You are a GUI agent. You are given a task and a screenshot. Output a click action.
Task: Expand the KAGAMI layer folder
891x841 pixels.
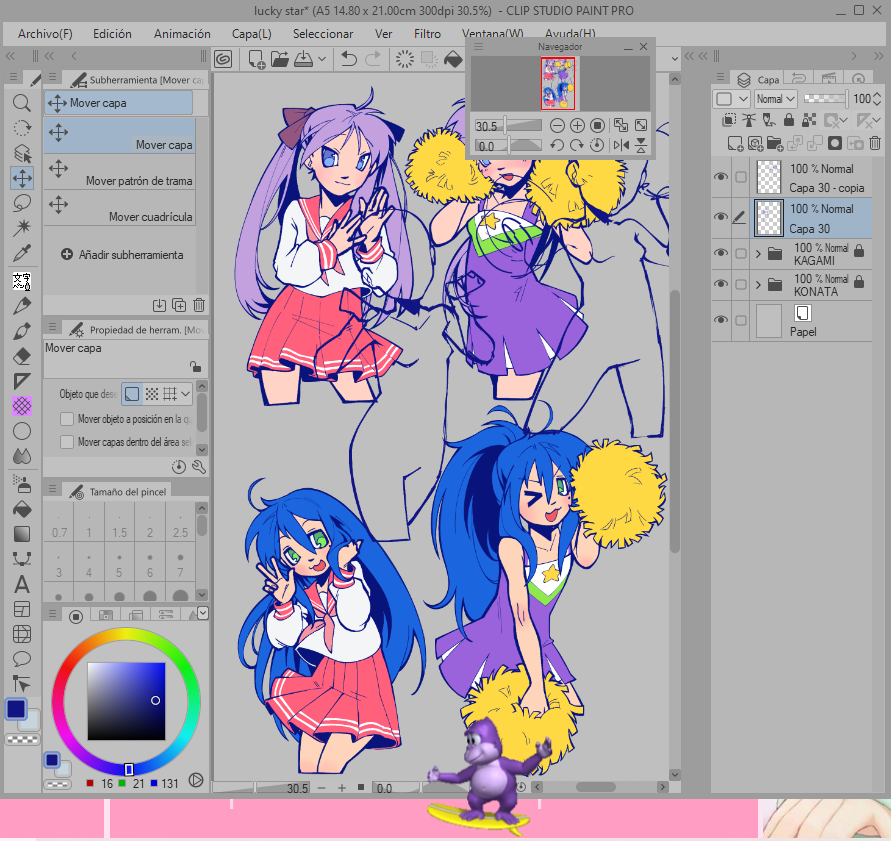tap(758, 253)
